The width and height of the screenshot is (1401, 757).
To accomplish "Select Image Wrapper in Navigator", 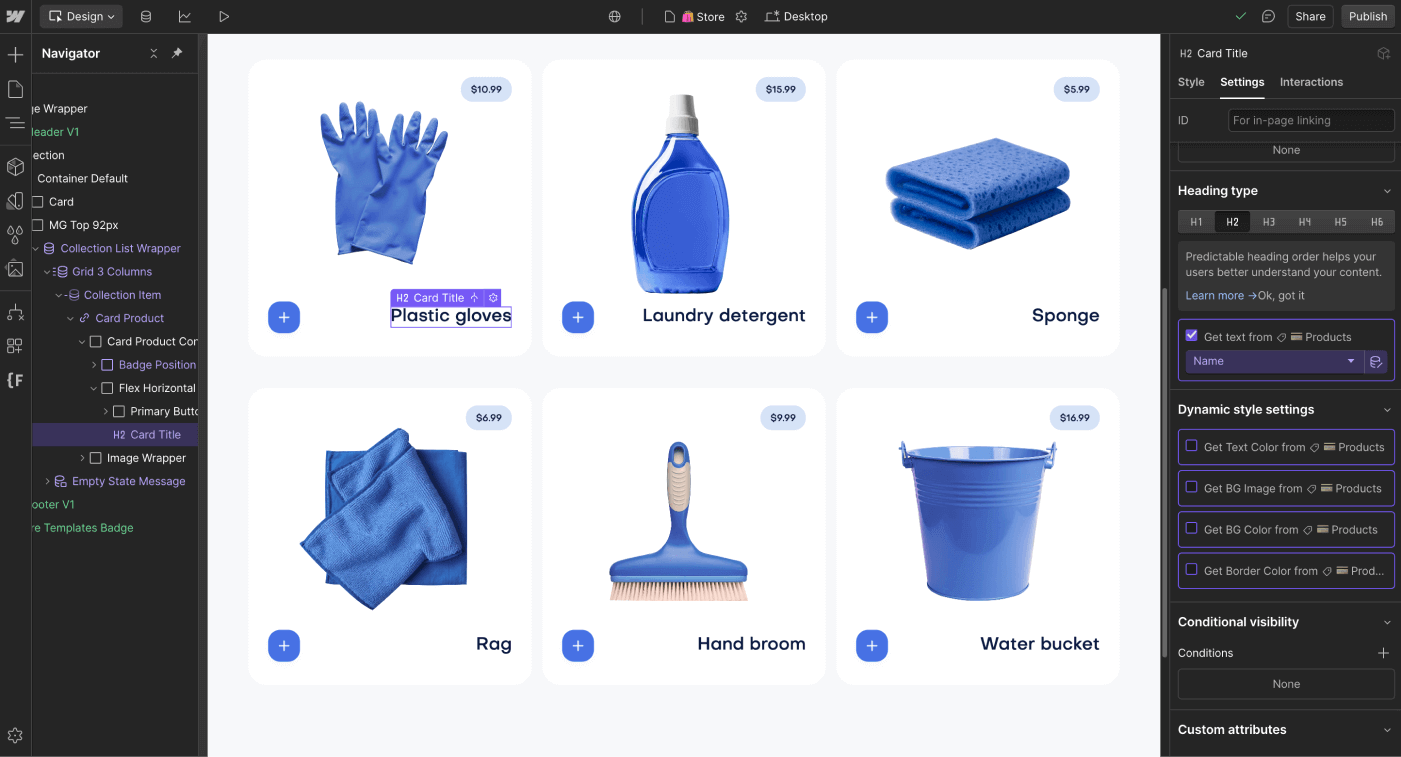I will coord(146,458).
